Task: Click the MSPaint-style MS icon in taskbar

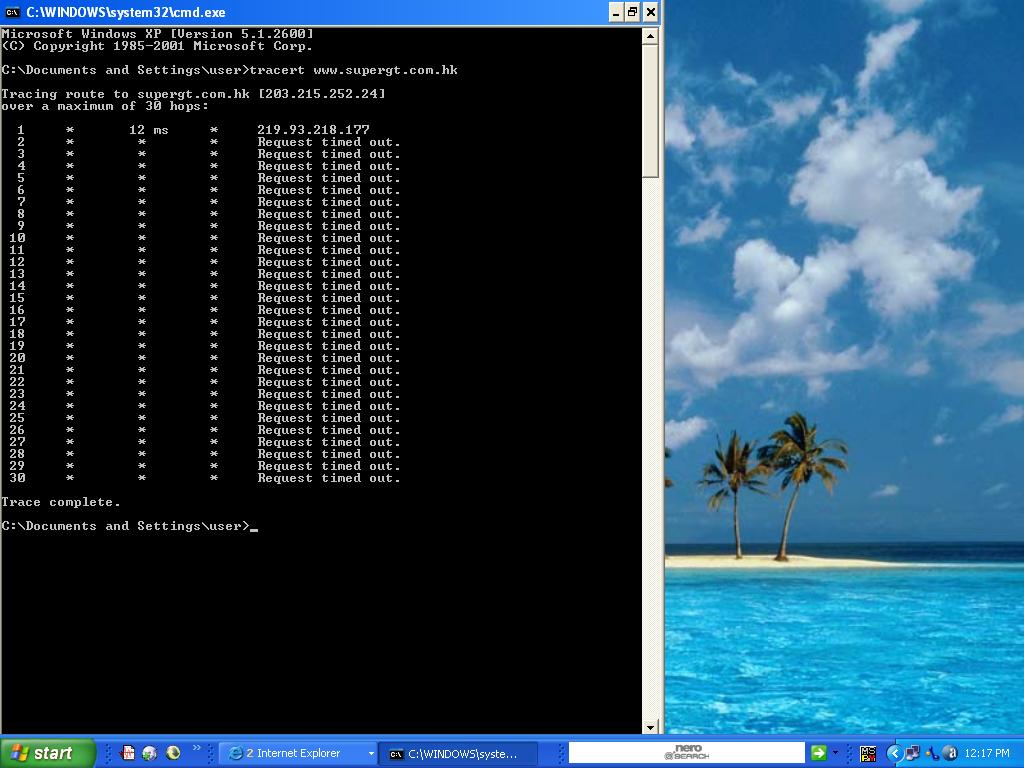Action: [867, 753]
